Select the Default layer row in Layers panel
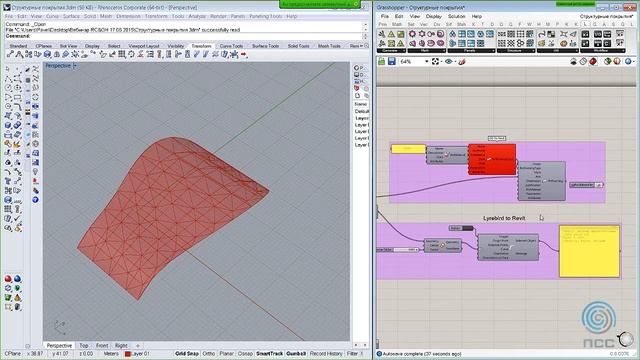 (x=361, y=111)
